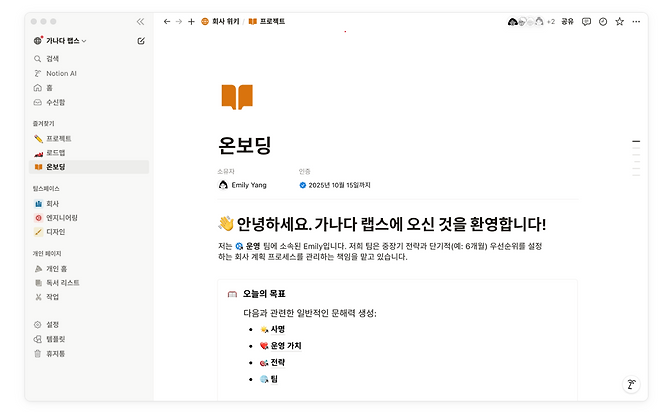Click the new page compose icon
Viewport: 658px width, 412px height.
point(140,41)
